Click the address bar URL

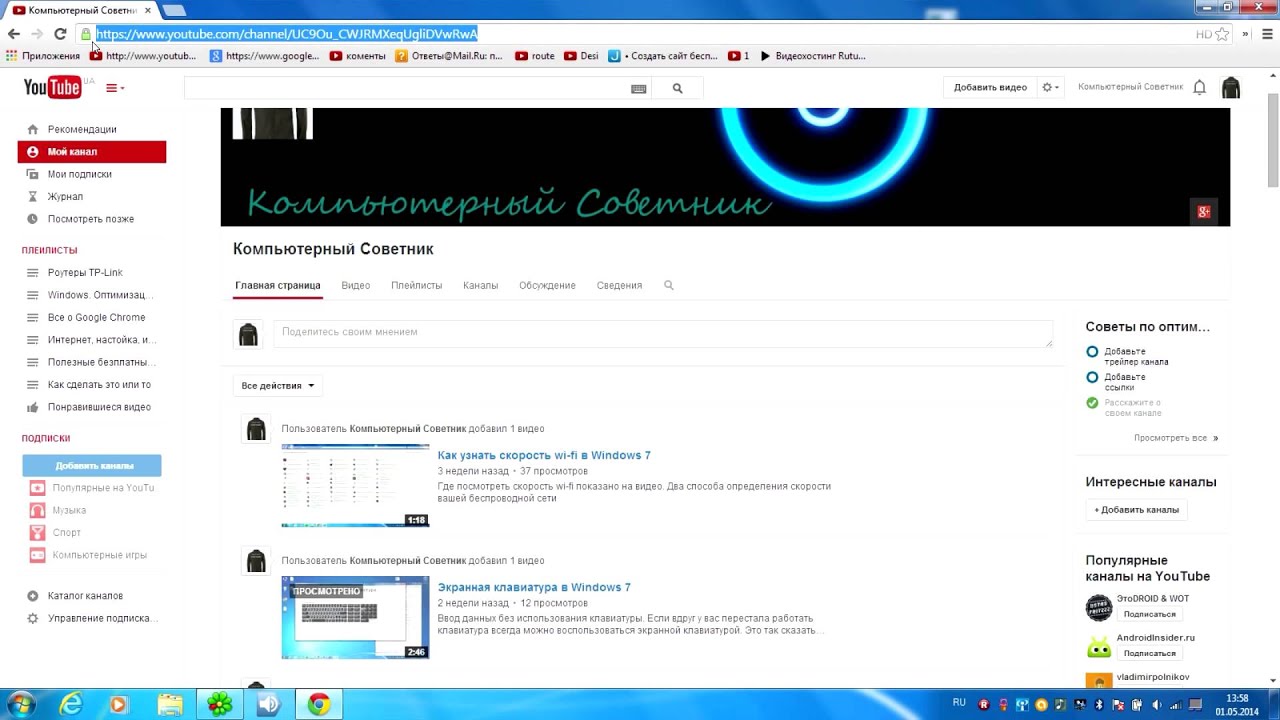click(x=287, y=34)
